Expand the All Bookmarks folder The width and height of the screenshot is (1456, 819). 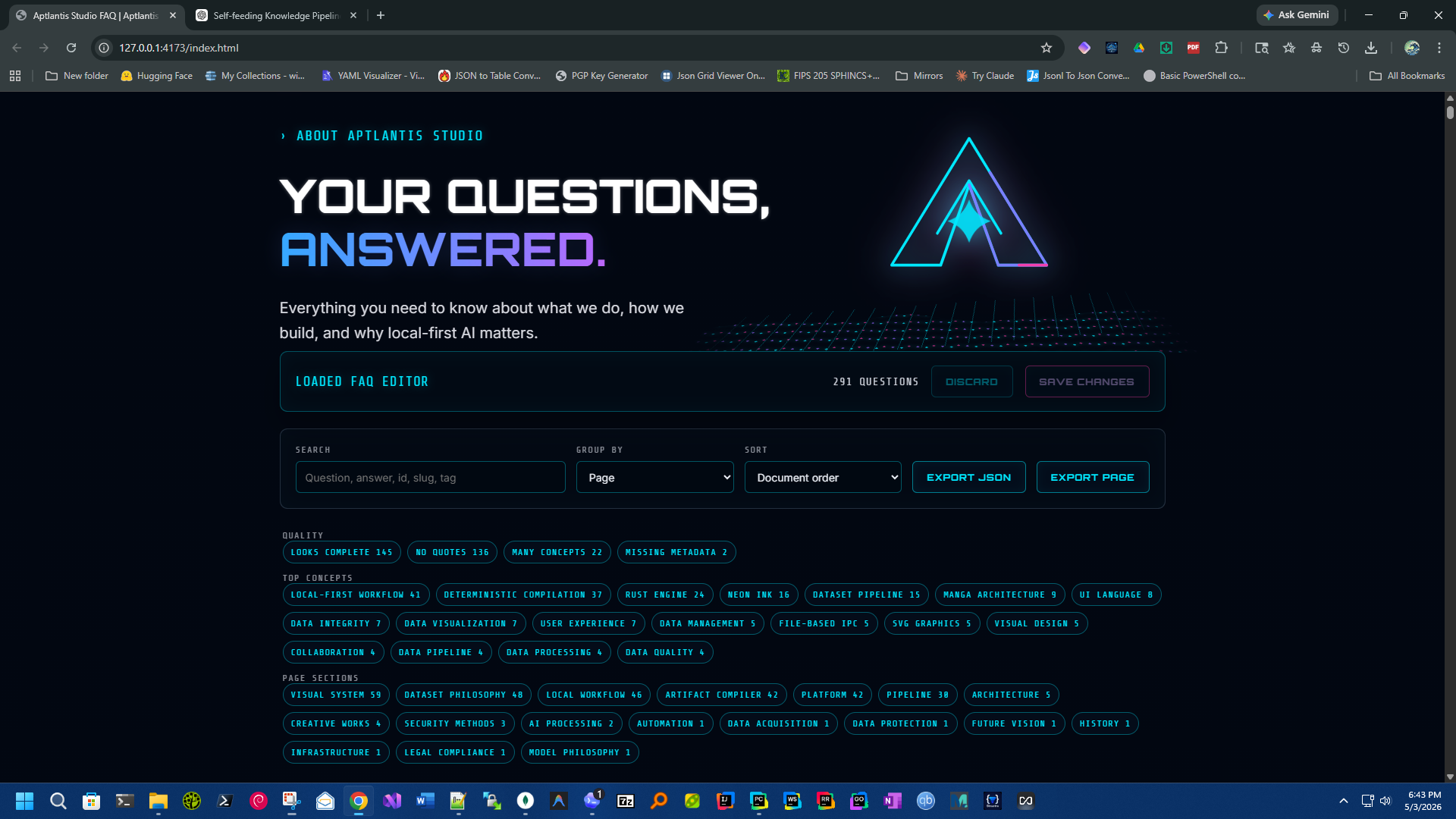coord(1407,76)
